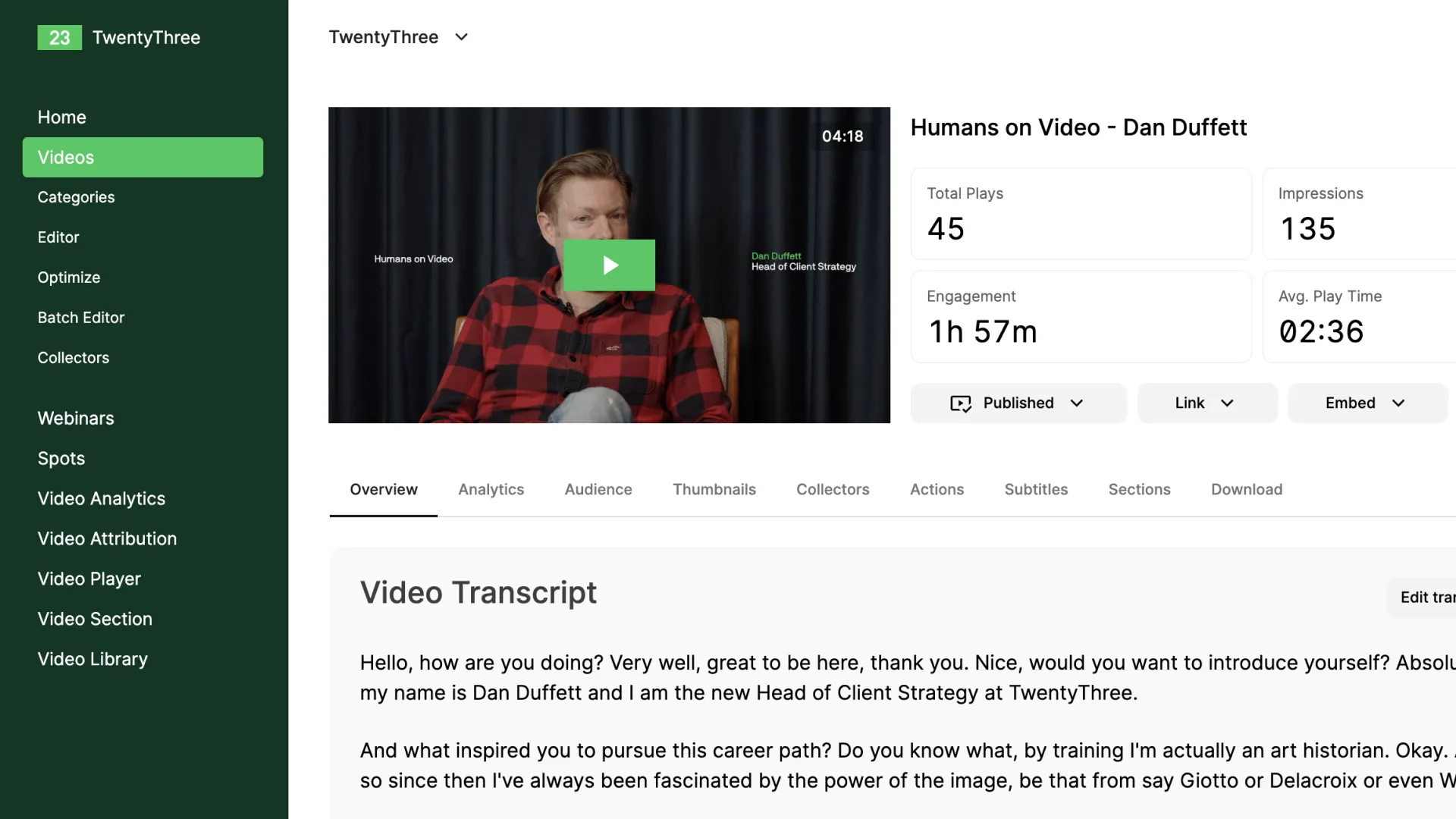Click the Link button label

(1190, 403)
